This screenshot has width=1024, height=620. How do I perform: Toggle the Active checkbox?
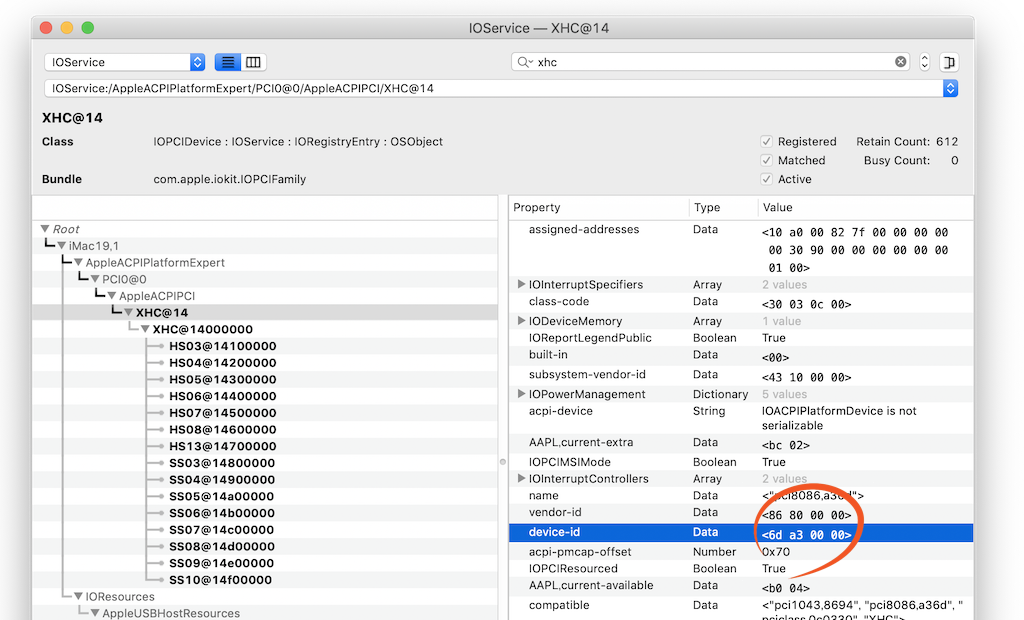[x=767, y=179]
